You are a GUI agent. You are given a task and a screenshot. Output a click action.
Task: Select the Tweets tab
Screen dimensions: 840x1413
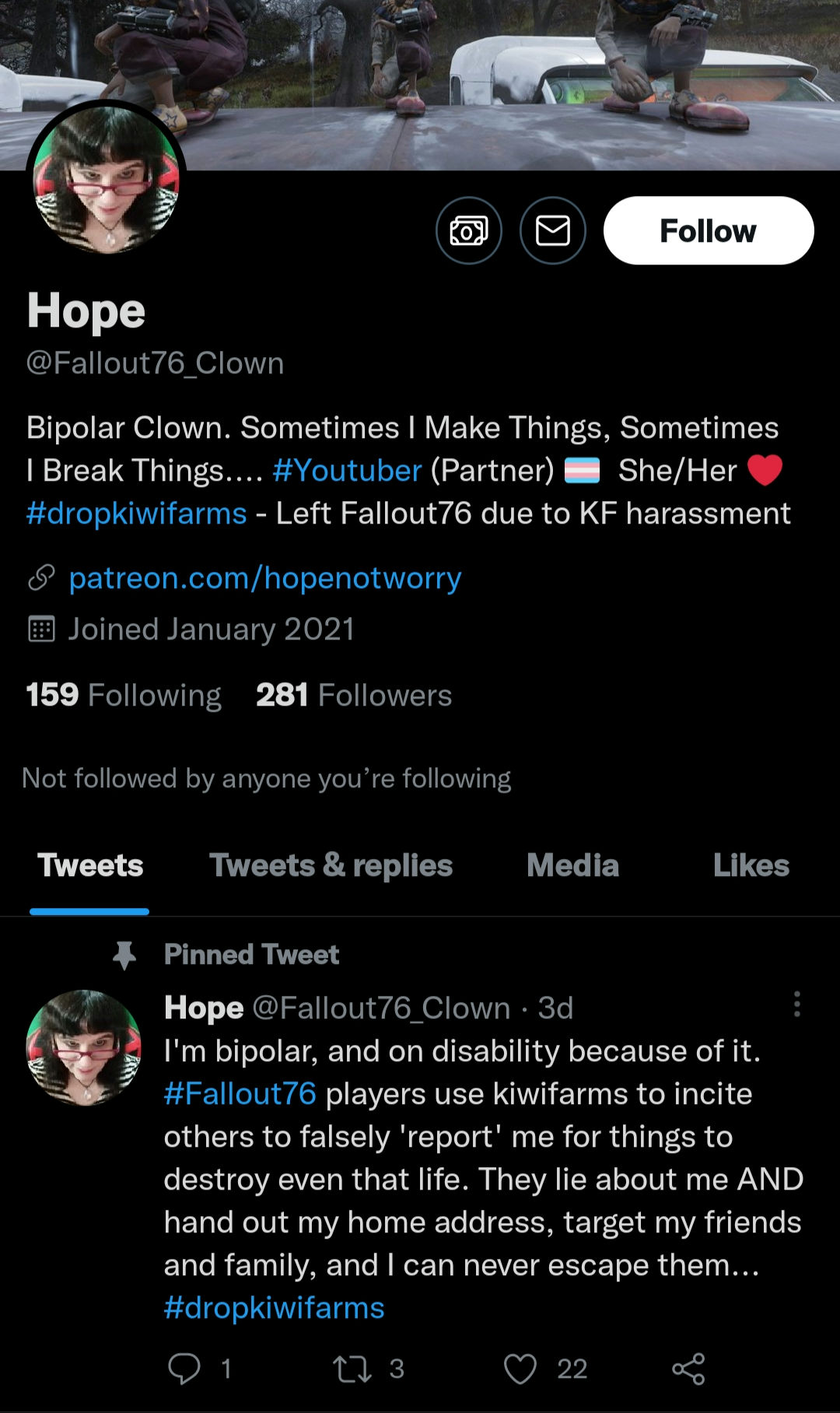[x=90, y=866]
